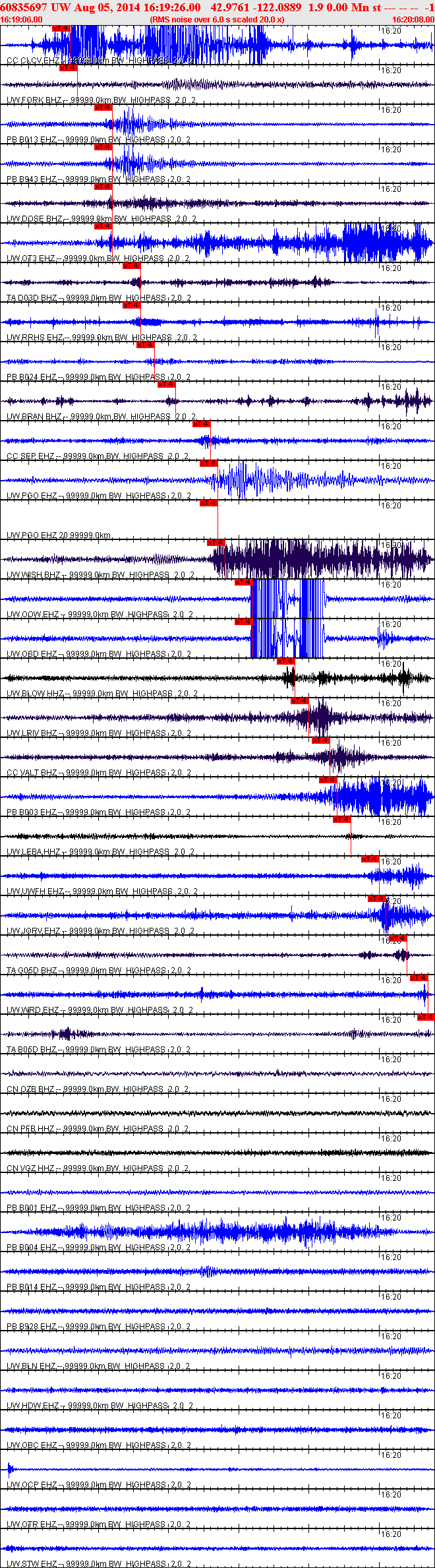Select the pick flag on CC SEP trace

[201, 424]
